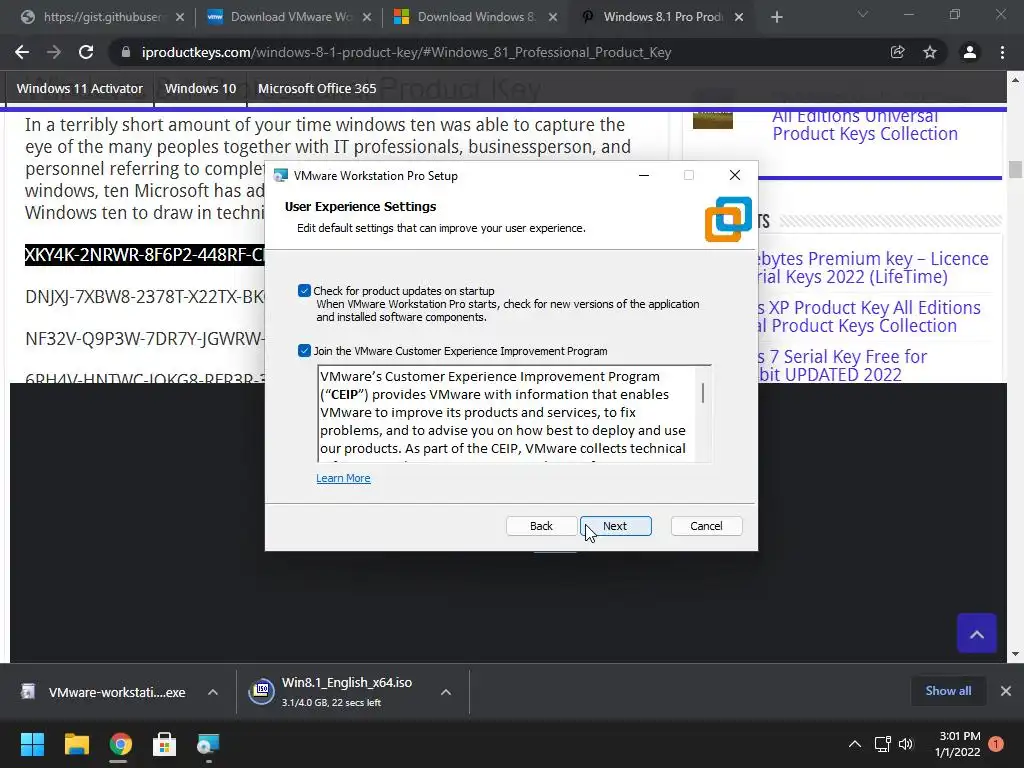Close the gist.githubuser tab
The image size is (1024, 768).
180,17
